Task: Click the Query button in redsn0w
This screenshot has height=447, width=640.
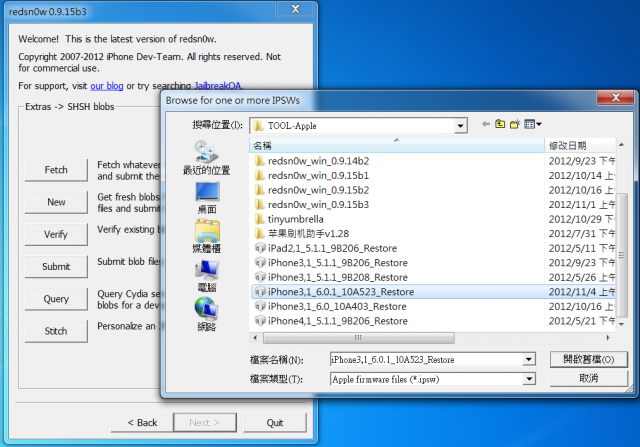Action: (x=56, y=299)
